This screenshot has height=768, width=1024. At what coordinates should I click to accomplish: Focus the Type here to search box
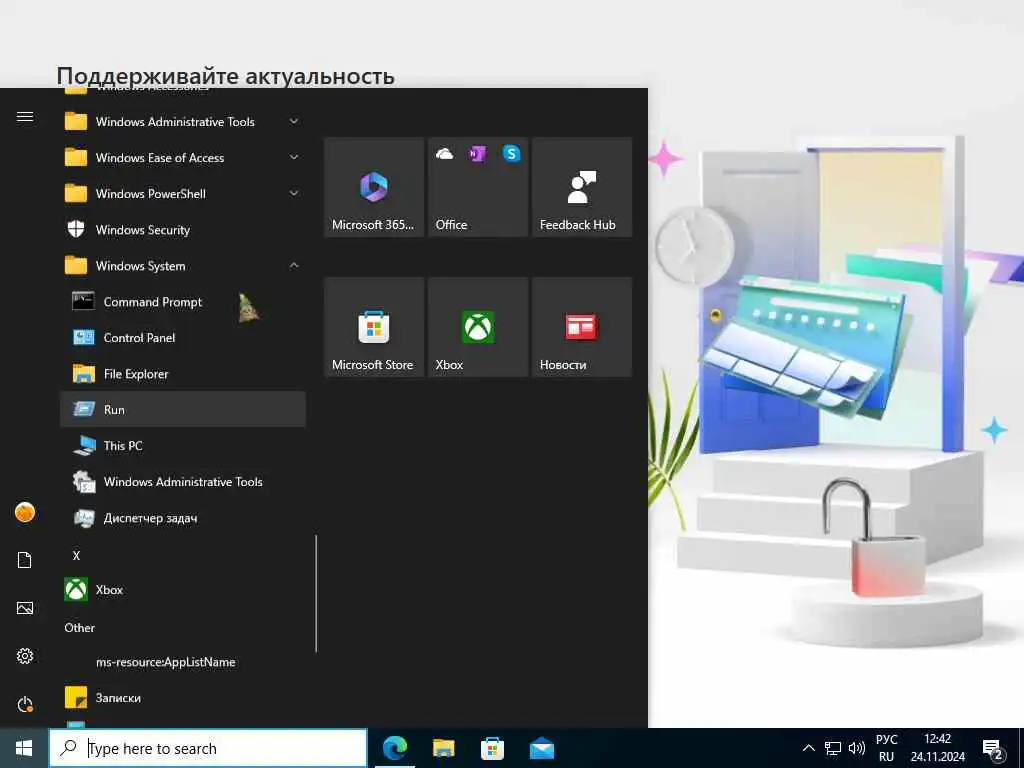(208, 748)
